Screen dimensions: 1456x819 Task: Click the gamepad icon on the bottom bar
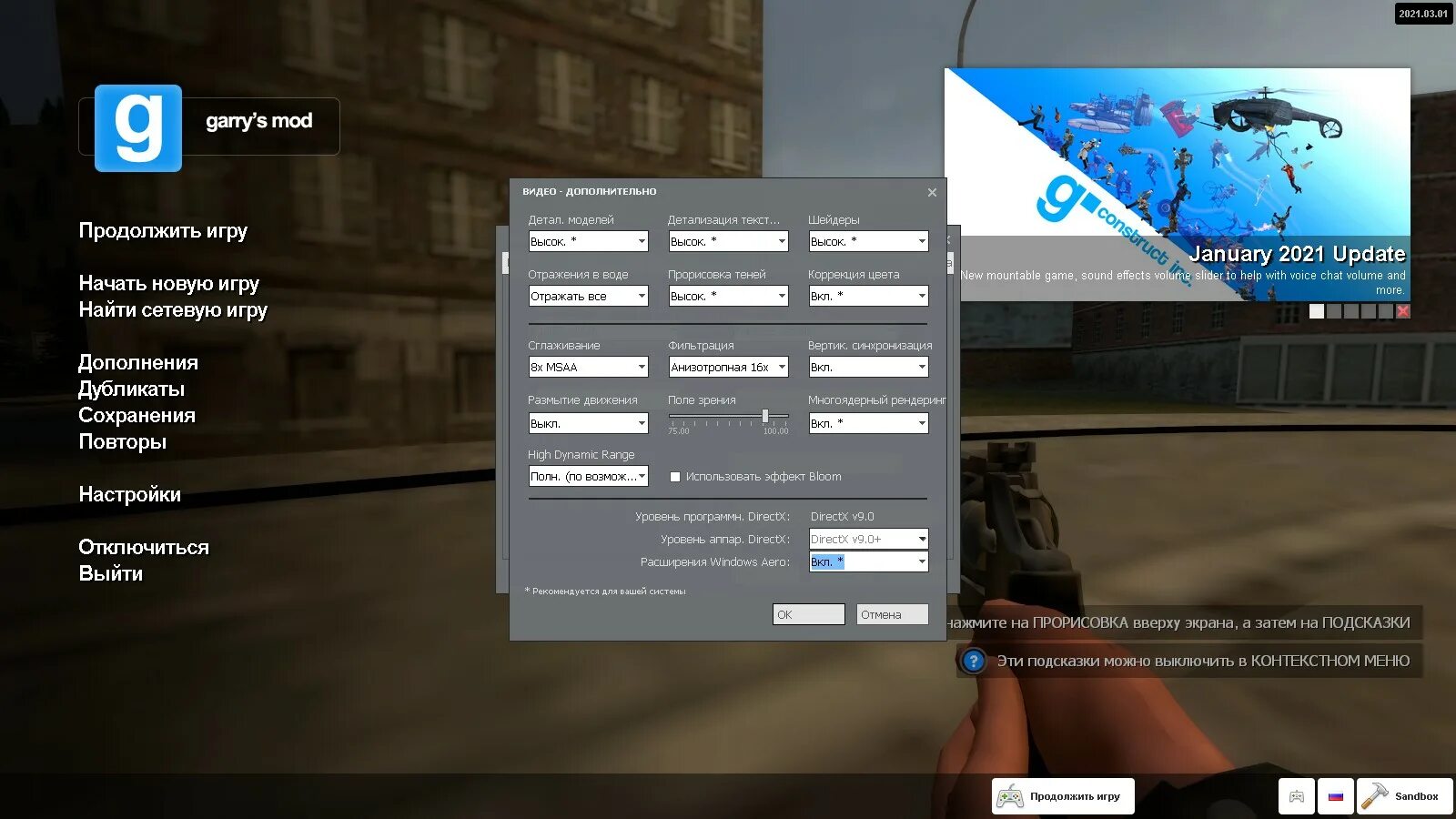tap(1297, 796)
